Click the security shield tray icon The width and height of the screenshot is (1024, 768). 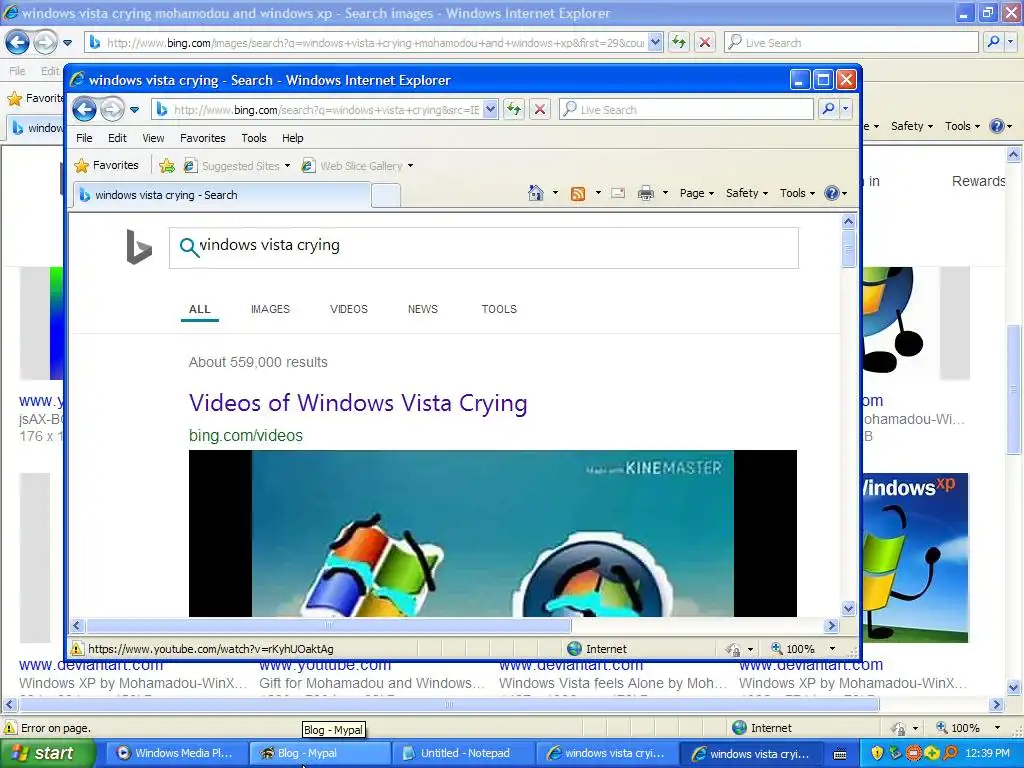[877, 753]
